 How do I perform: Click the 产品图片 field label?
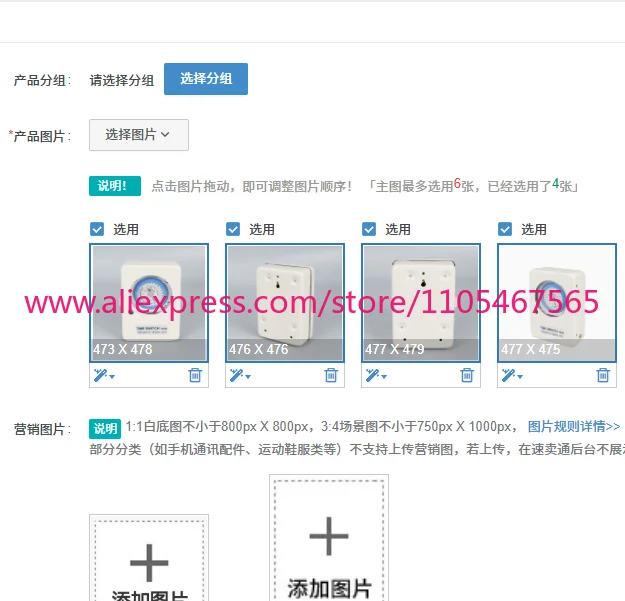tap(40, 136)
